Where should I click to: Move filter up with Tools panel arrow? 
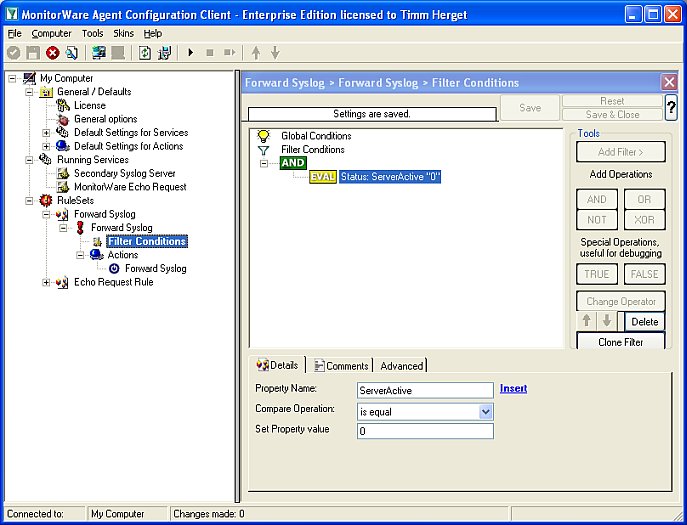587,321
